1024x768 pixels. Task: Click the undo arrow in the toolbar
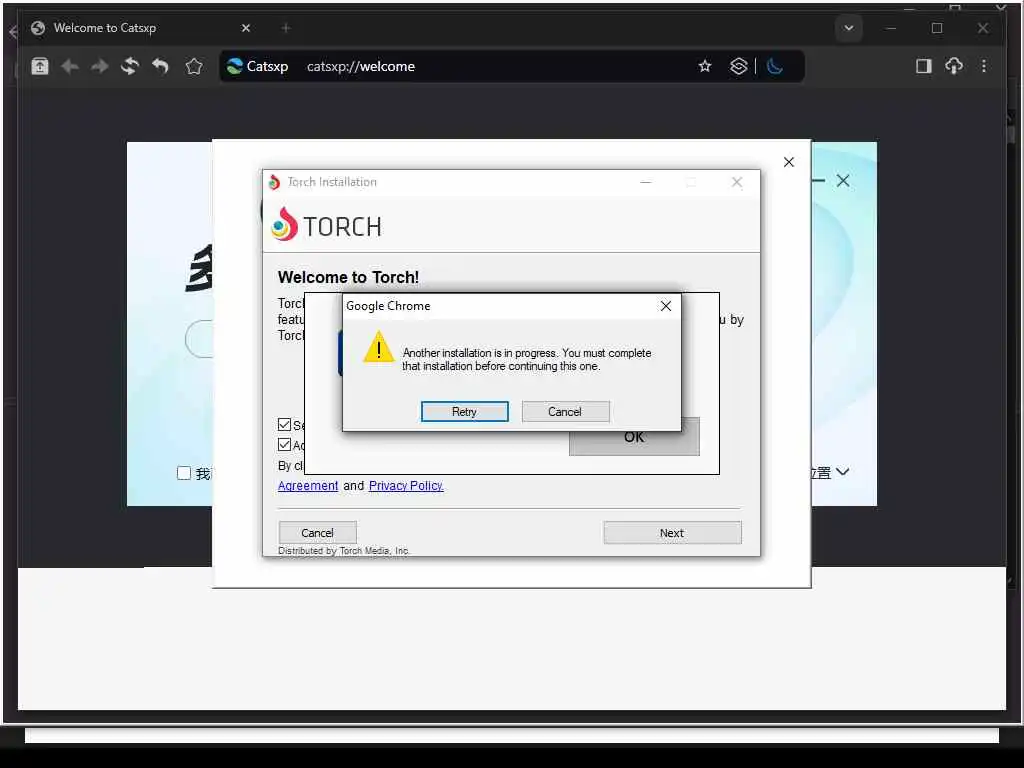pos(160,66)
